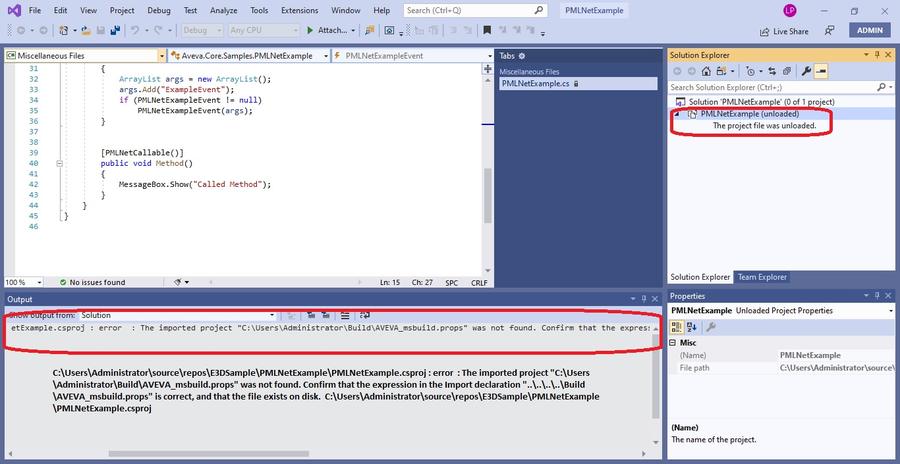
Task: Click the Output horizontal scrollbar thumb
Action: tap(208, 454)
